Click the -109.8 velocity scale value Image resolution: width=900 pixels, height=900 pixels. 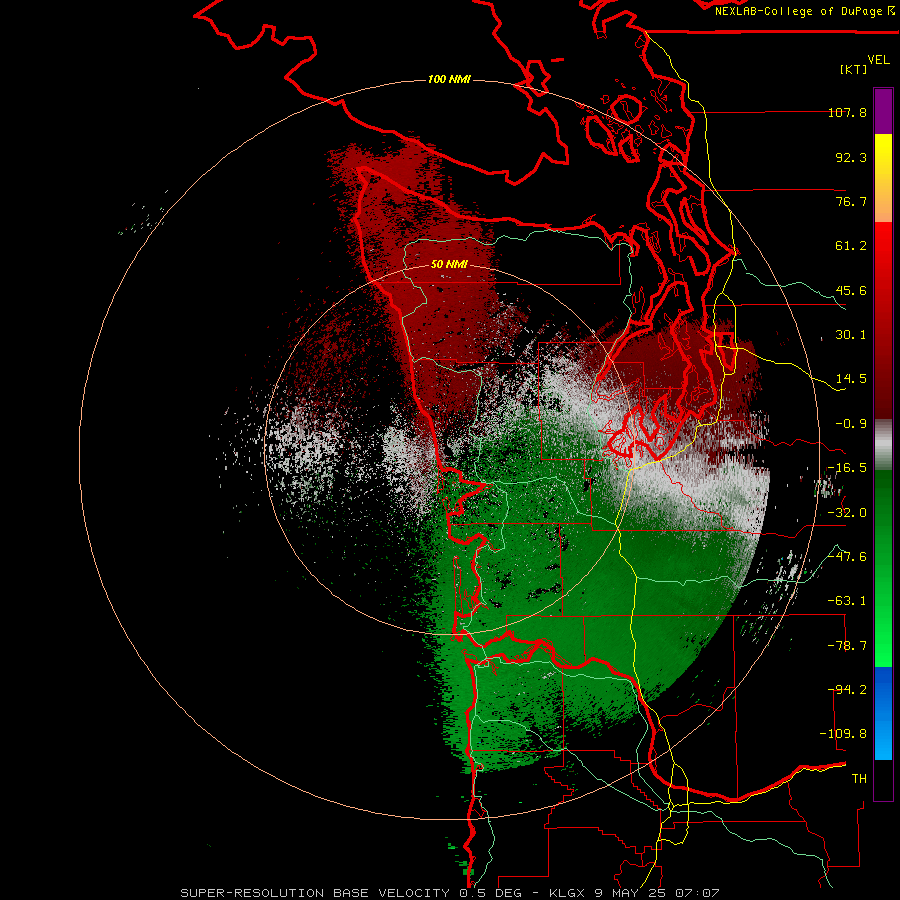[843, 734]
